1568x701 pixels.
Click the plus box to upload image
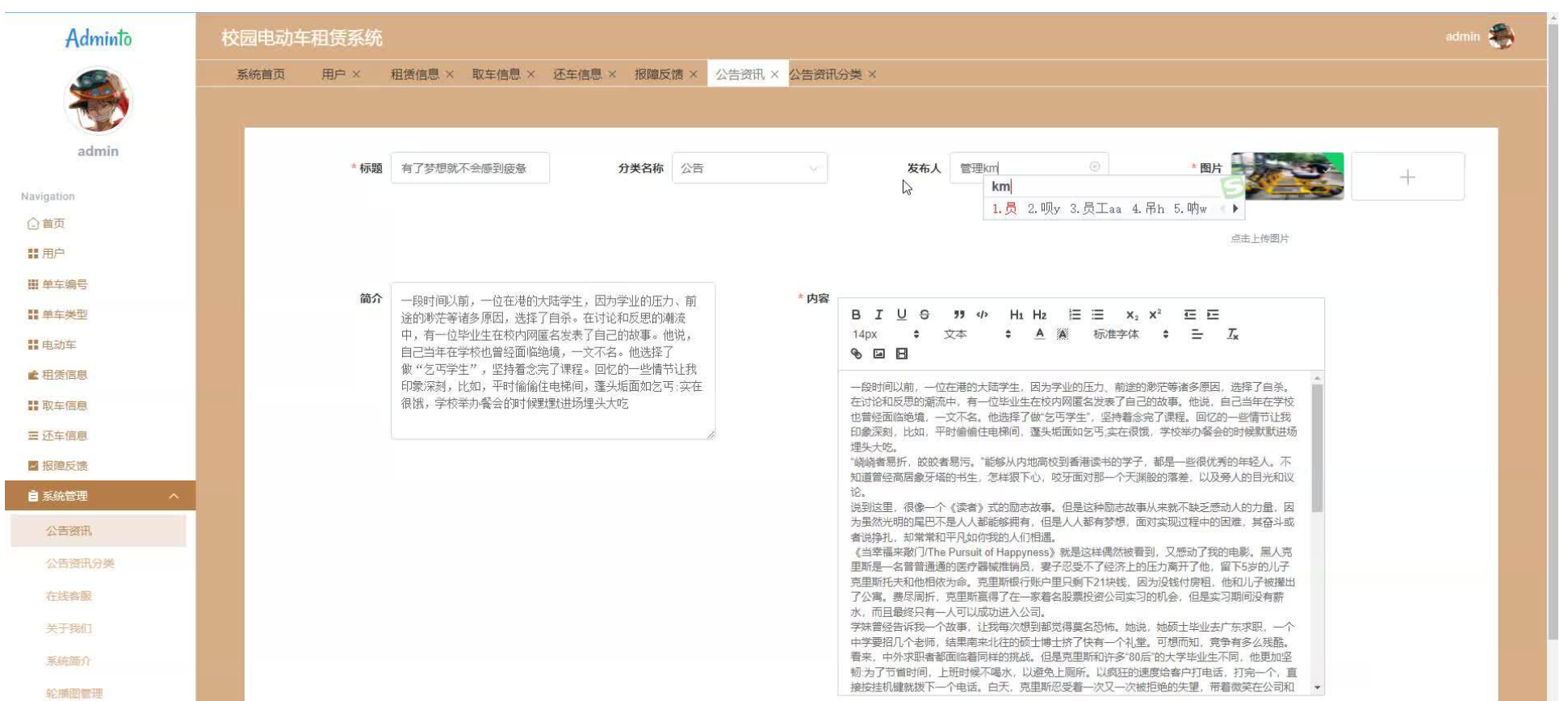click(1407, 177)
